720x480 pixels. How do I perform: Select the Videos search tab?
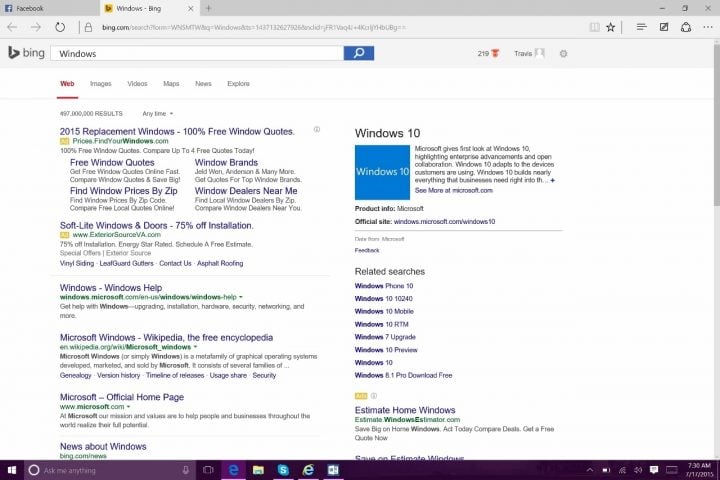pos(137,84)
